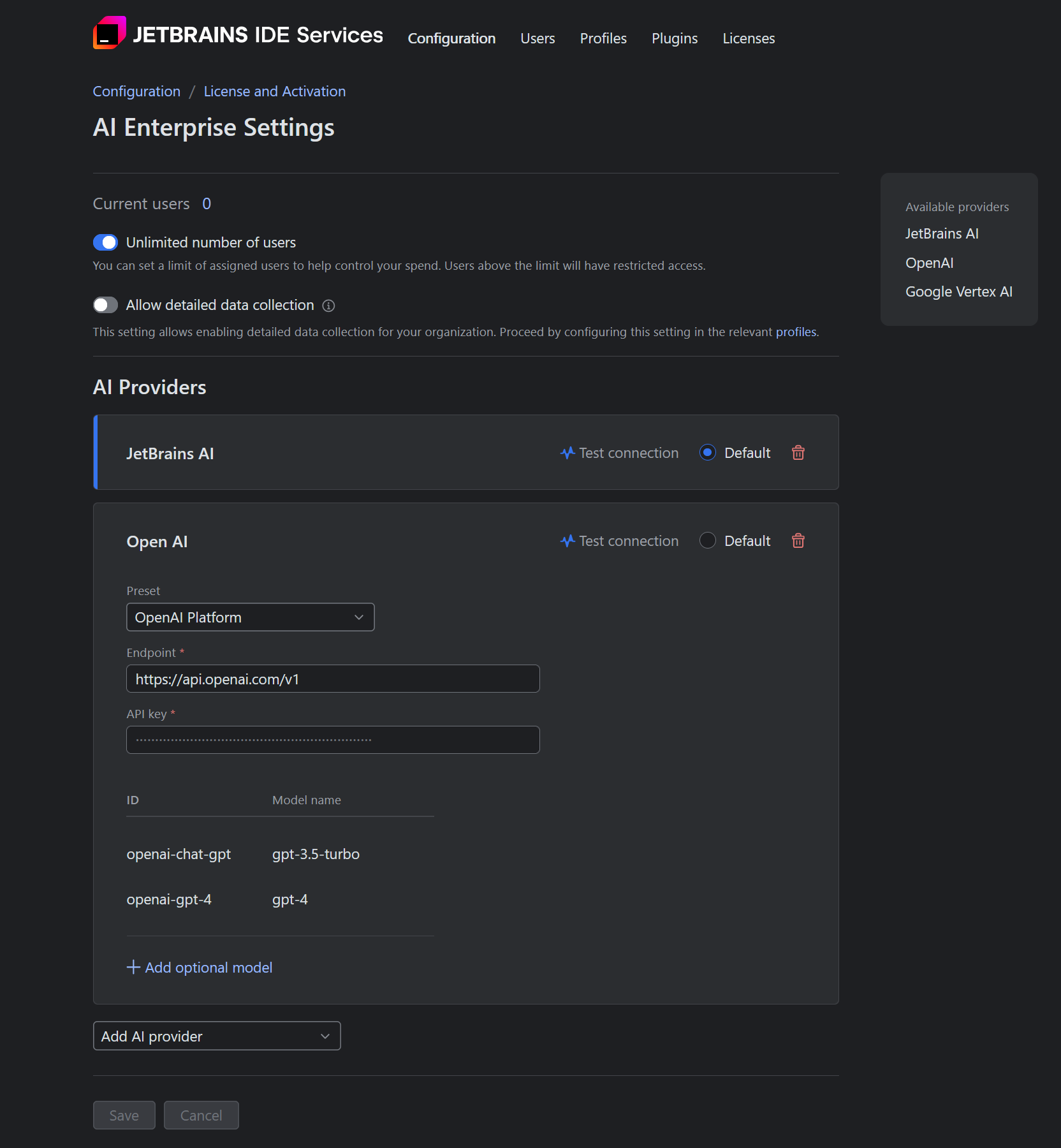Open the profiles link in data collection note
The width and height of the screenshot is (1061, 1148).
(795, 332)
